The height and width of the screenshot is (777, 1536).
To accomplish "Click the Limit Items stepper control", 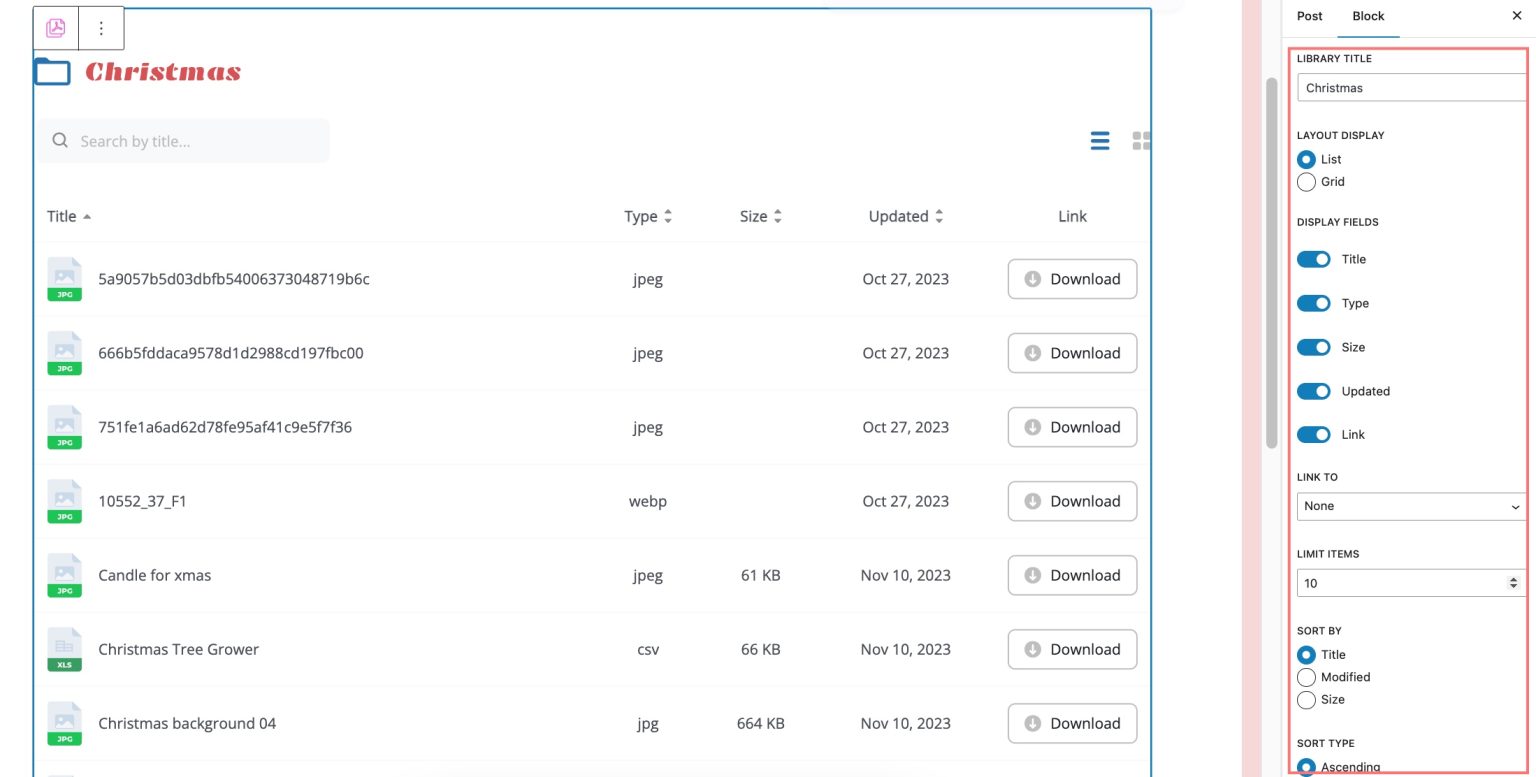I will click(x=1513, y=582).
